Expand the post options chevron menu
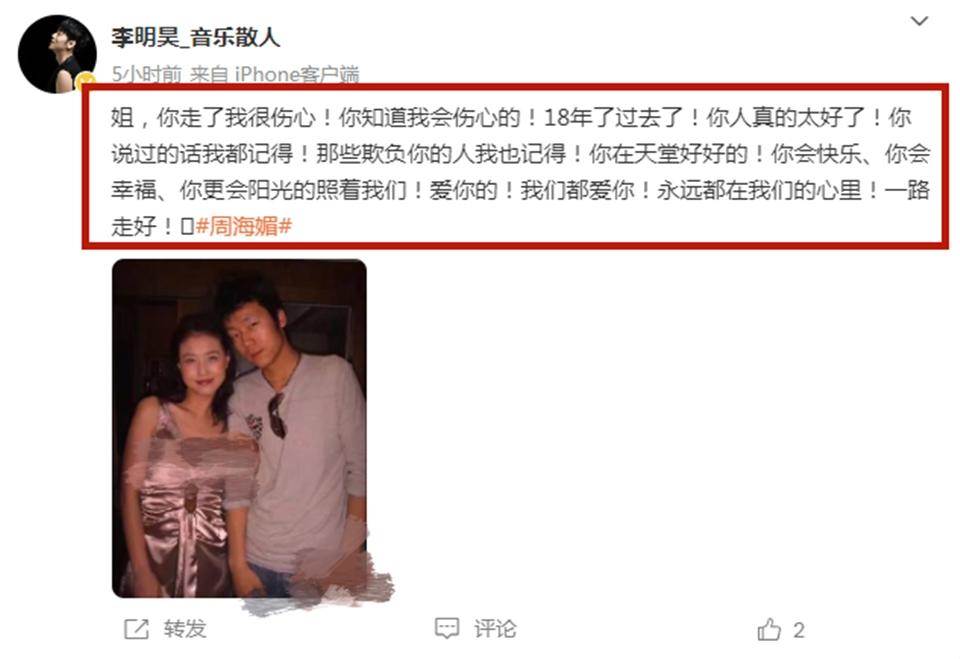The height and width of the screenshot is (659, 960). click(x=919, y=21)
